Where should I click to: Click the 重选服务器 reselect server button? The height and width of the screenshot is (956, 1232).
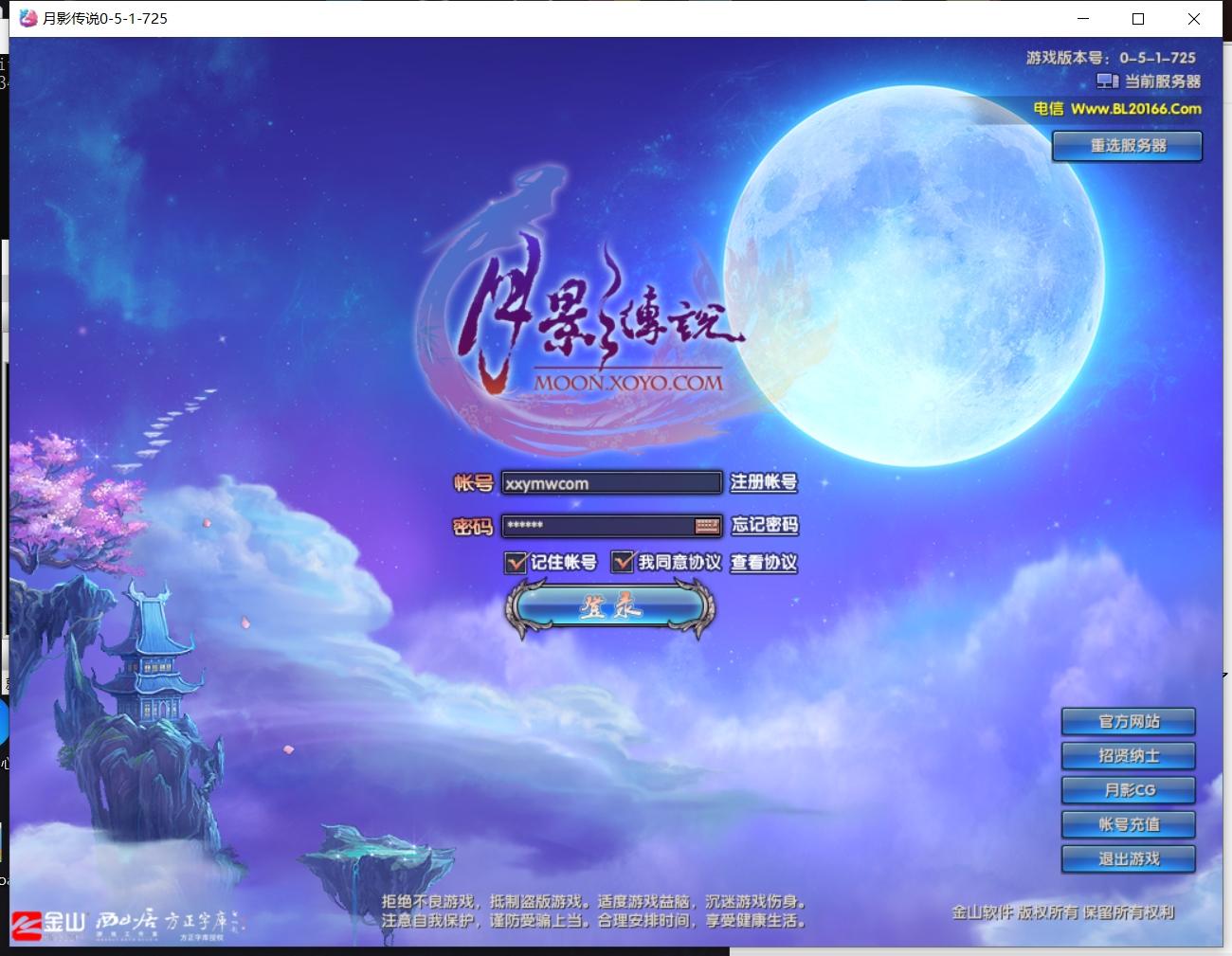[x=1127, y=147]
